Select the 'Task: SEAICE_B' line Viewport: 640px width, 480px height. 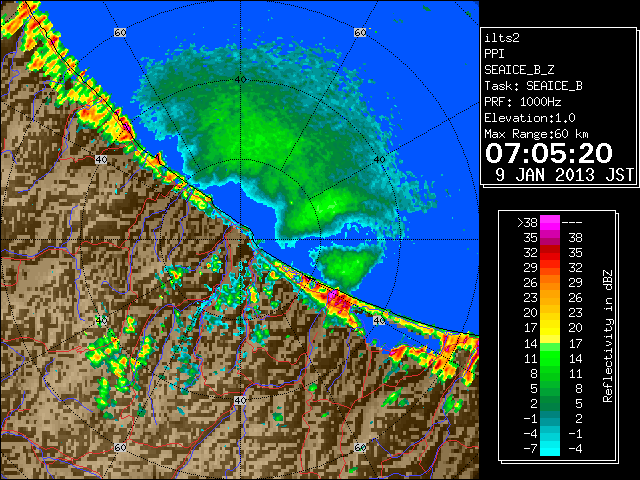pyautogui.click(x=533, y=86)
